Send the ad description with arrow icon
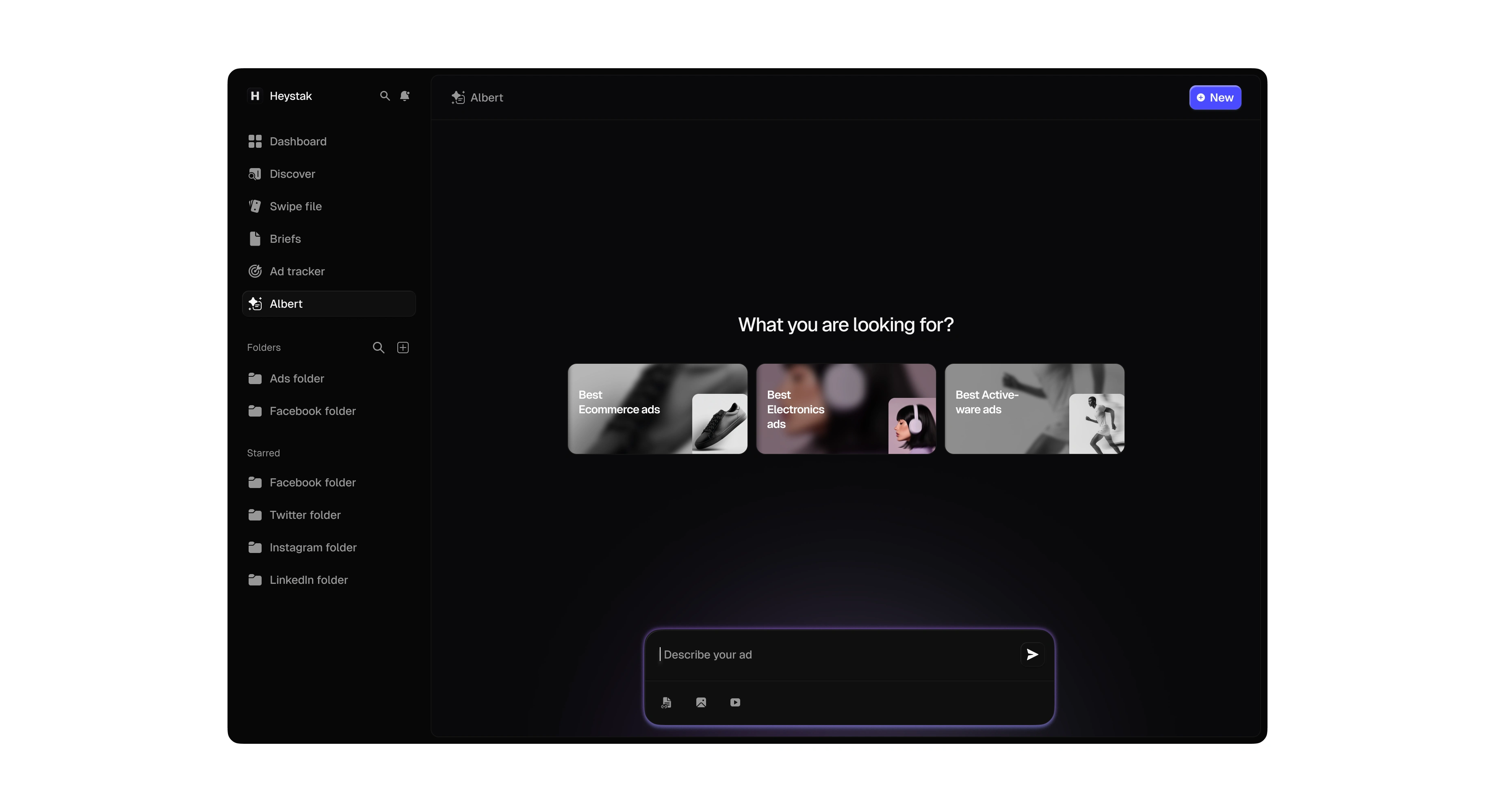The image size is (1495, 812). tap(1032, 654)
